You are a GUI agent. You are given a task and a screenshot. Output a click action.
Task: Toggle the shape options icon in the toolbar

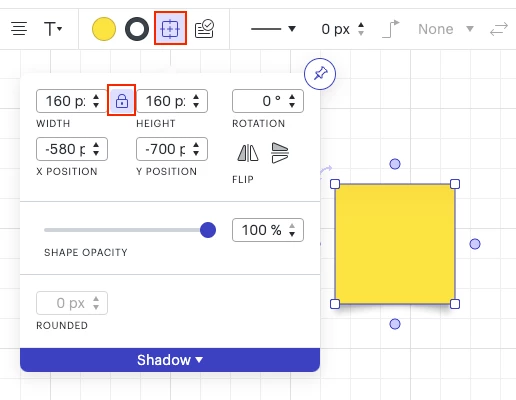coord(170,29)
